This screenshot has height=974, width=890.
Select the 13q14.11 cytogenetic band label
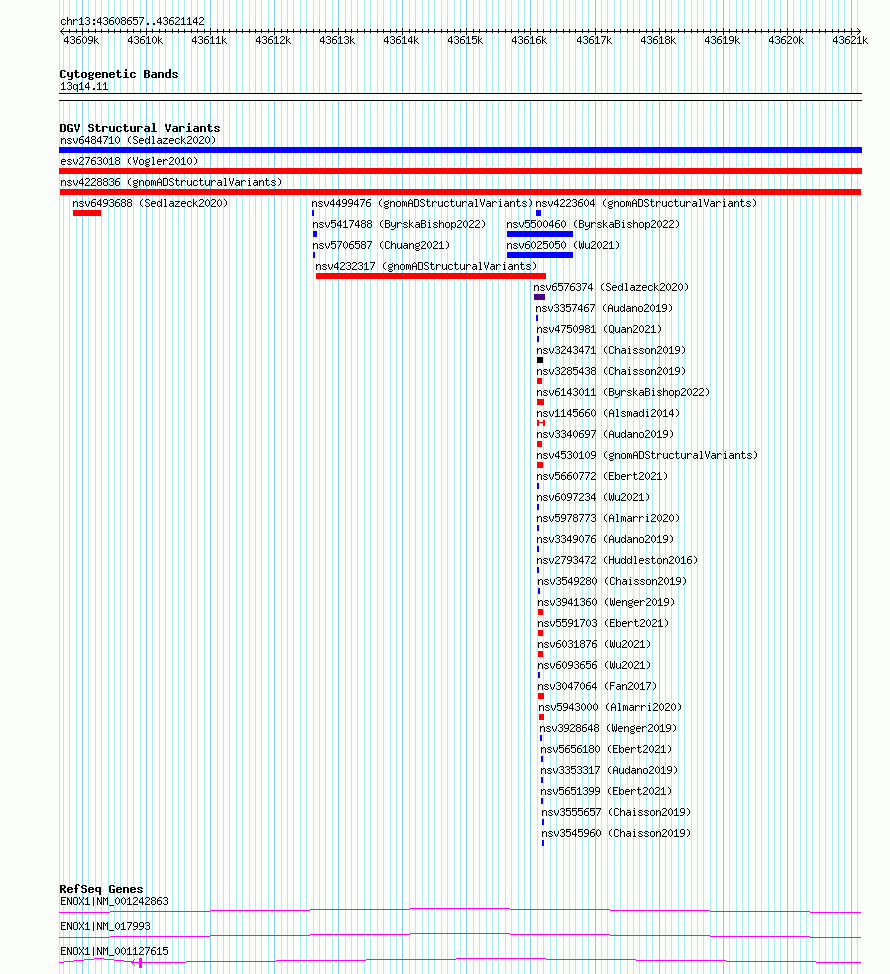click(84, 87)
